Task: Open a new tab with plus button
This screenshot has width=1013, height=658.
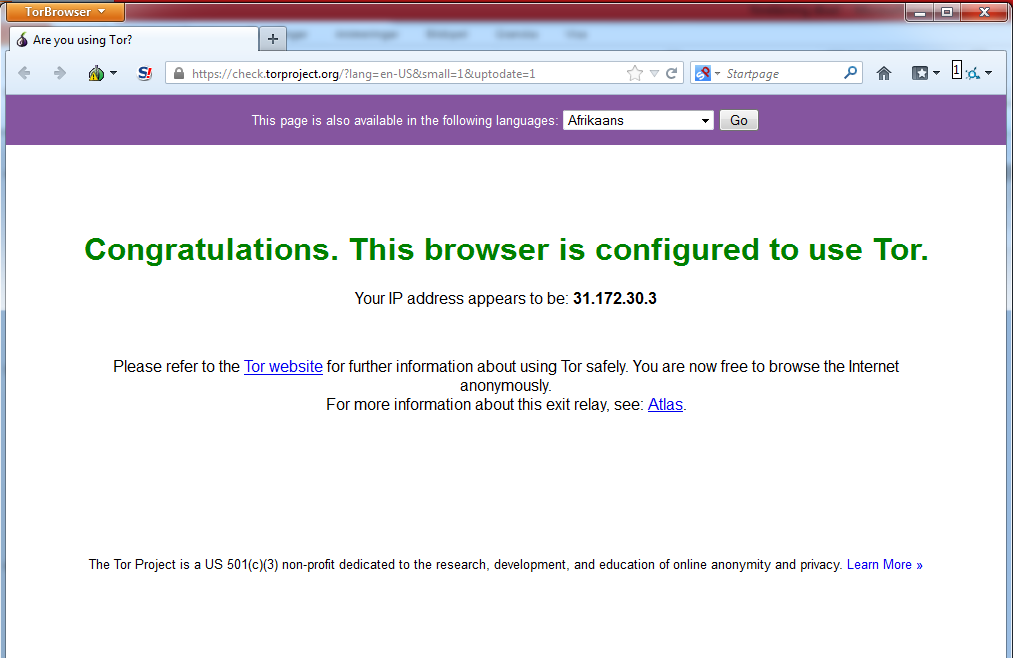Action: coord(273,39)
